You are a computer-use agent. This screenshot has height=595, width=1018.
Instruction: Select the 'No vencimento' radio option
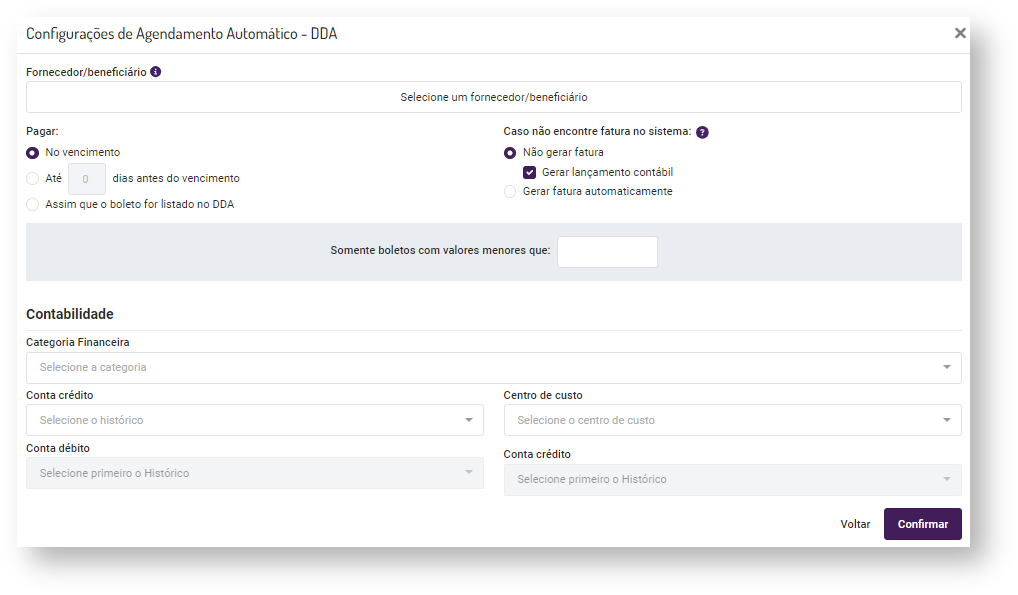(x=33, y=153)
